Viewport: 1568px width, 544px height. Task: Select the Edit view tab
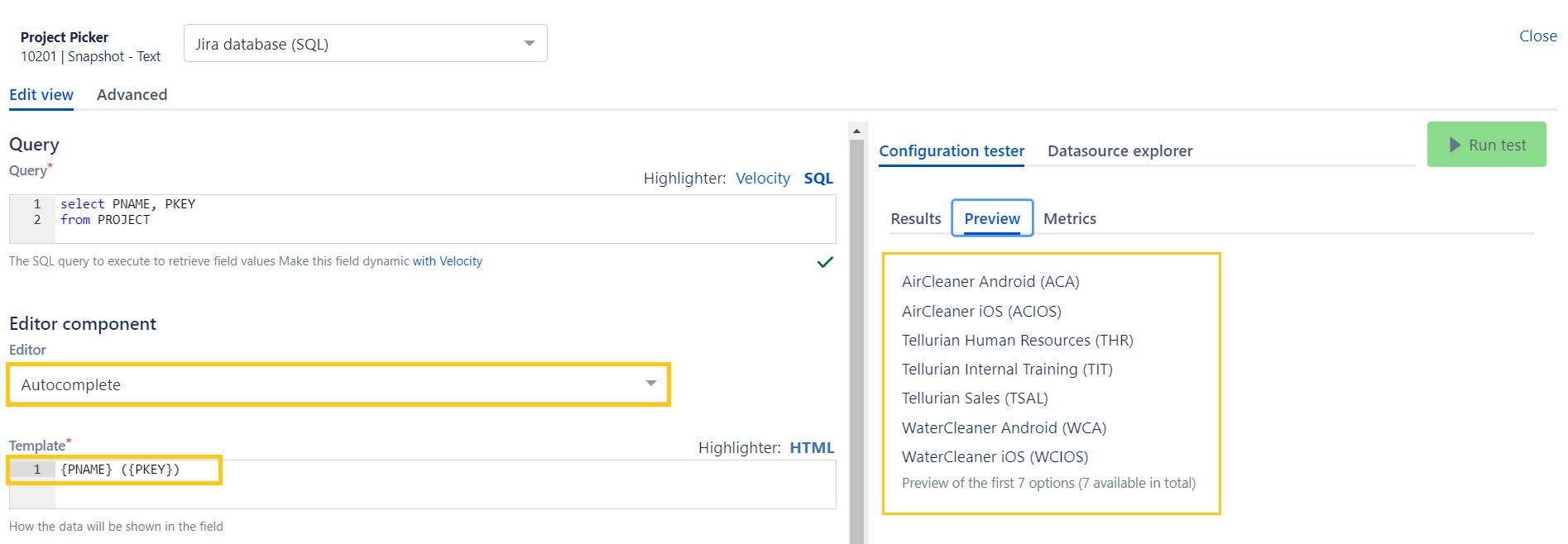41,95
